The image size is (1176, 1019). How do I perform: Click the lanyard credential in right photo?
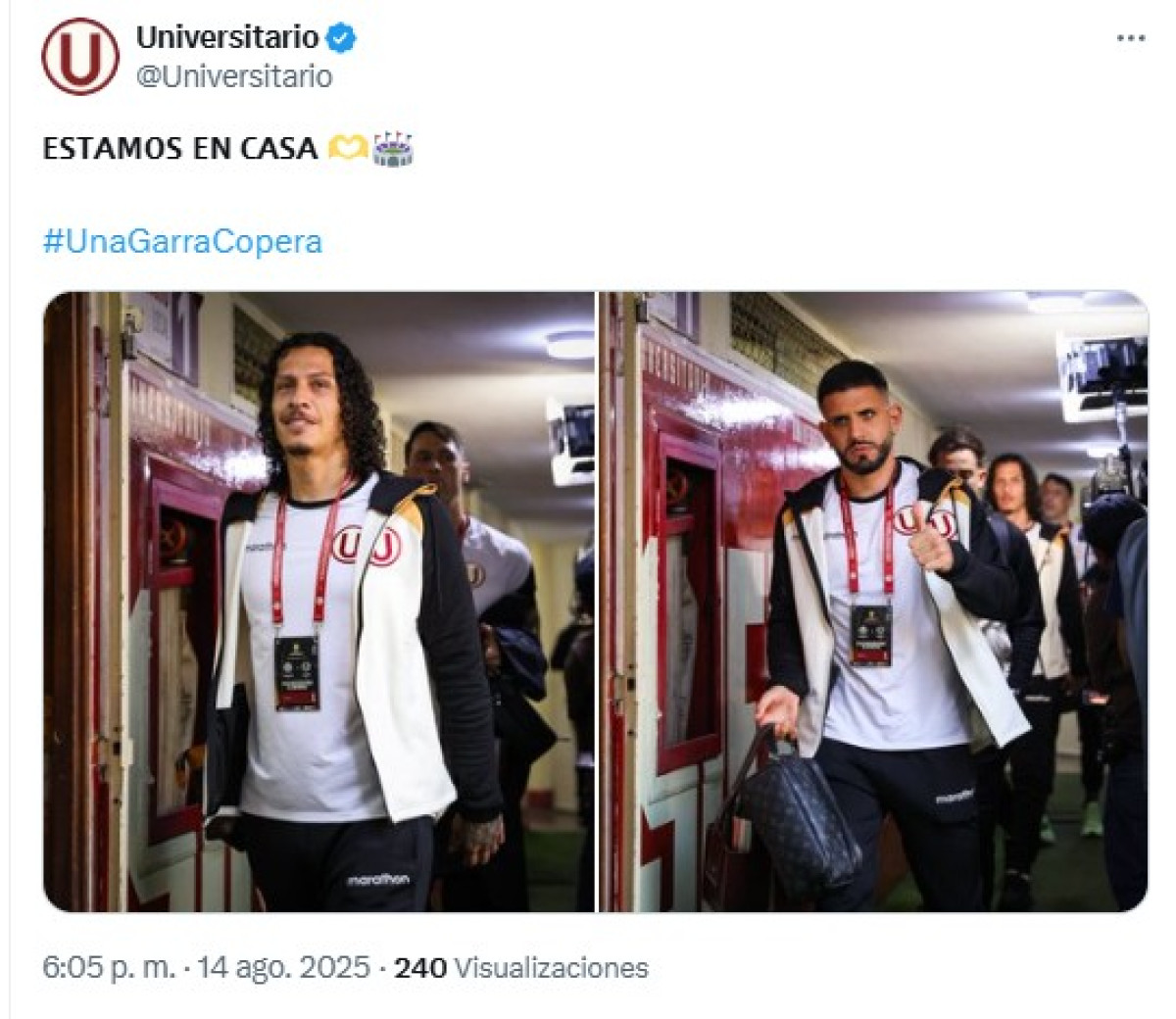(869, 634)
